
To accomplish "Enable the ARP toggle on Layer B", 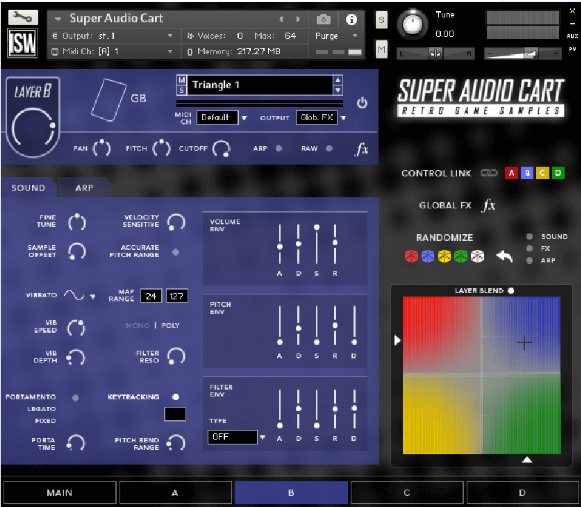I will tap(279, 148).
